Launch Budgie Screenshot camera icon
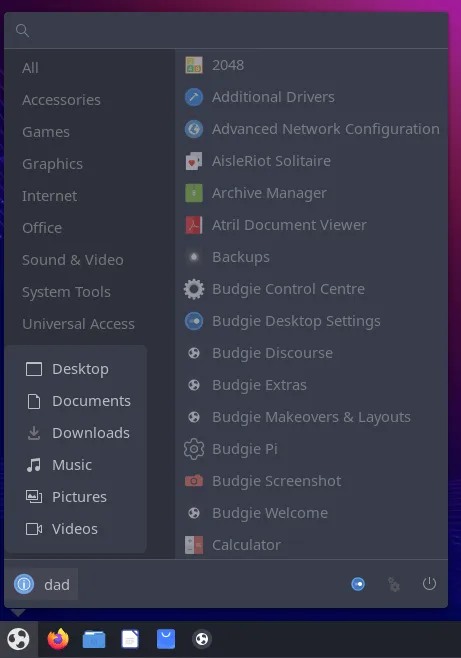 [194, 481]
